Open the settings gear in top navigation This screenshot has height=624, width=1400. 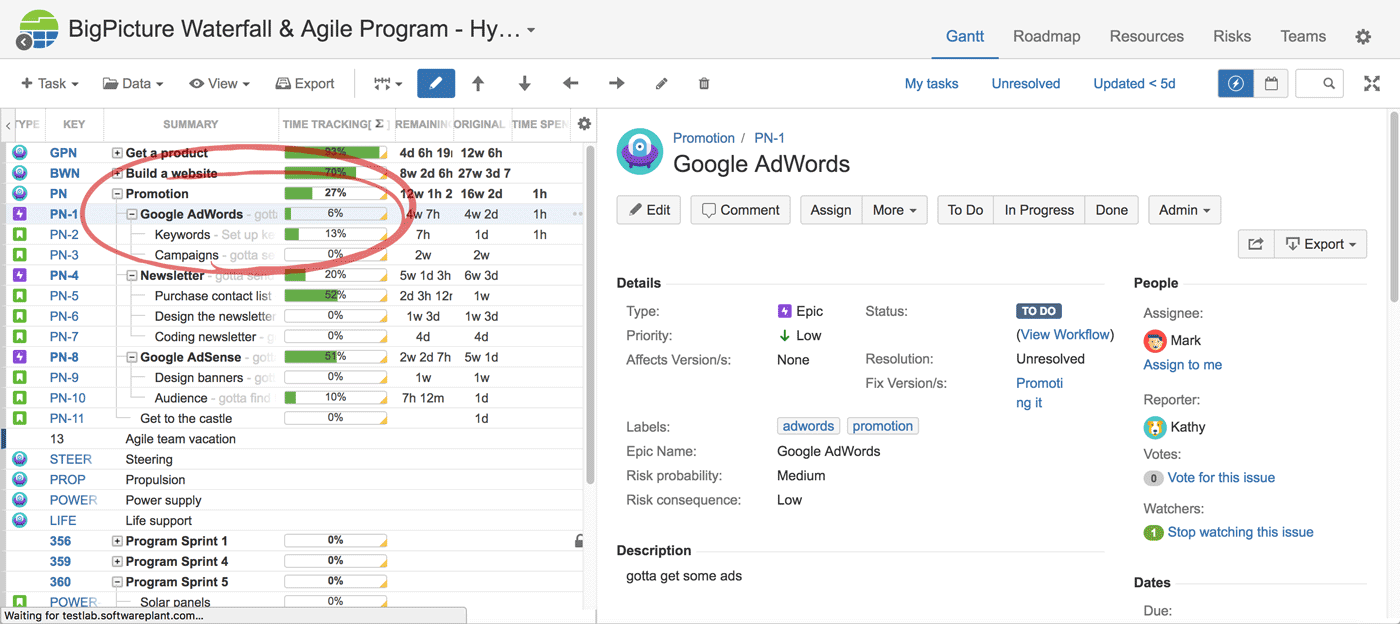point(1363,36)
